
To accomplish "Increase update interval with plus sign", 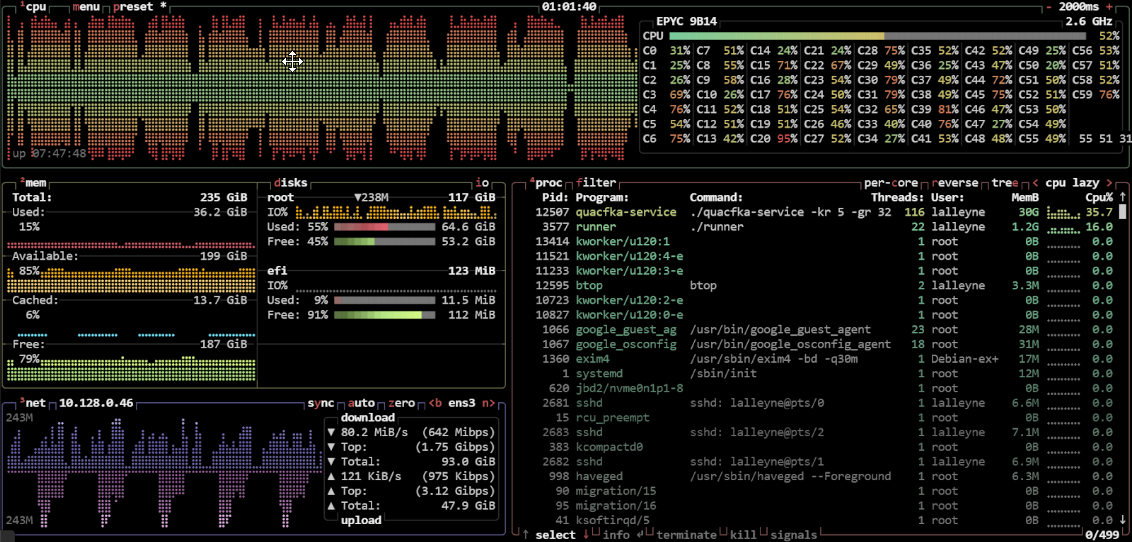I will pyautogui.click(x=1108, y=6).
